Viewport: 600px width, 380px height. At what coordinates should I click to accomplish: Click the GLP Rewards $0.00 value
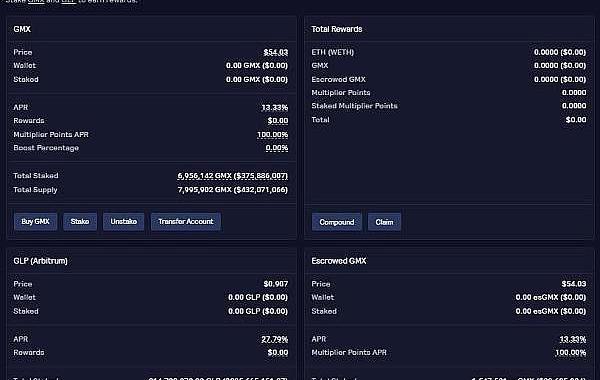(x=278, y=352)
